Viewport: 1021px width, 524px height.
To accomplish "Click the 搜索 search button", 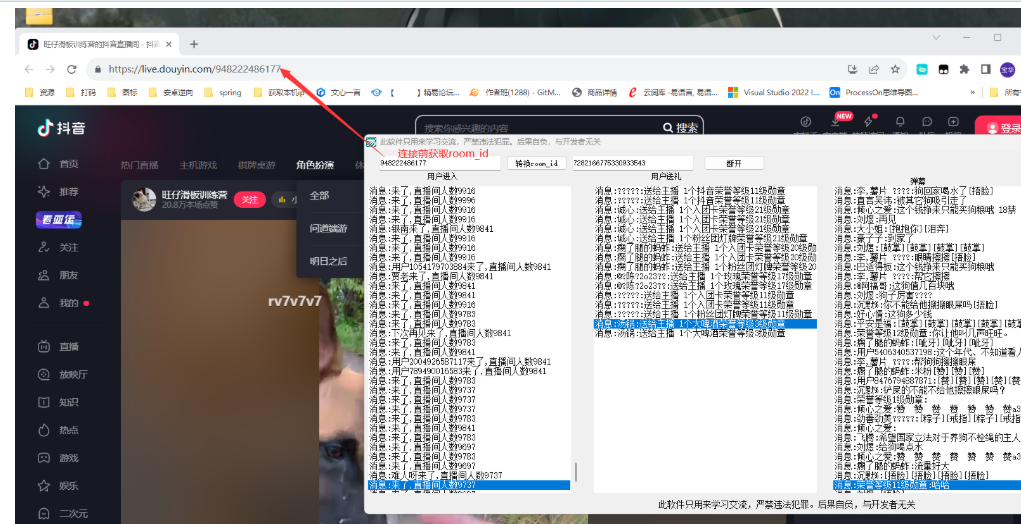I will point(681,128).
